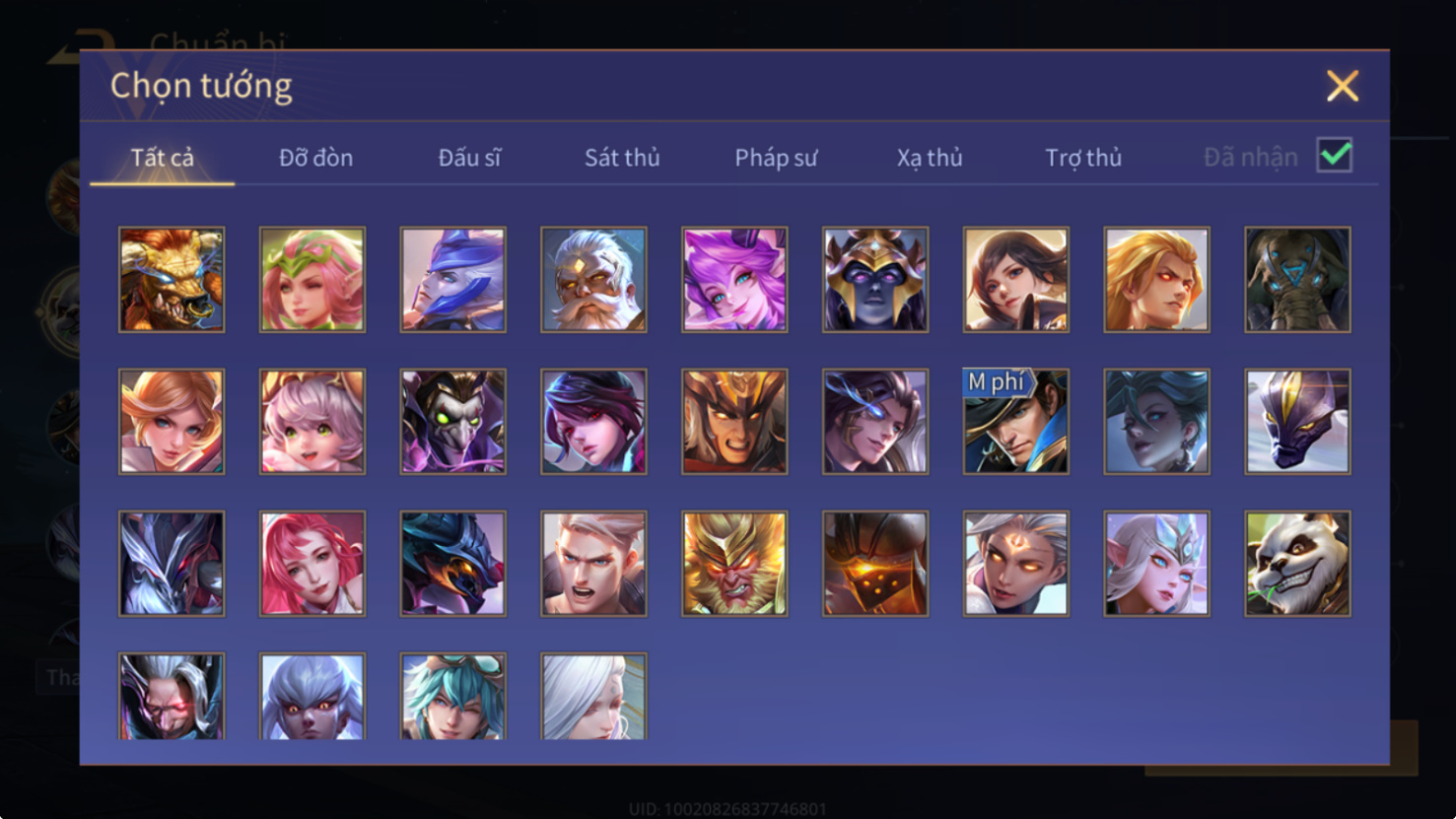The height and width of the screenshot is (819, 1456).
Task: Pick the teal-haired hero with goggles
Action: tap(453, 696)
